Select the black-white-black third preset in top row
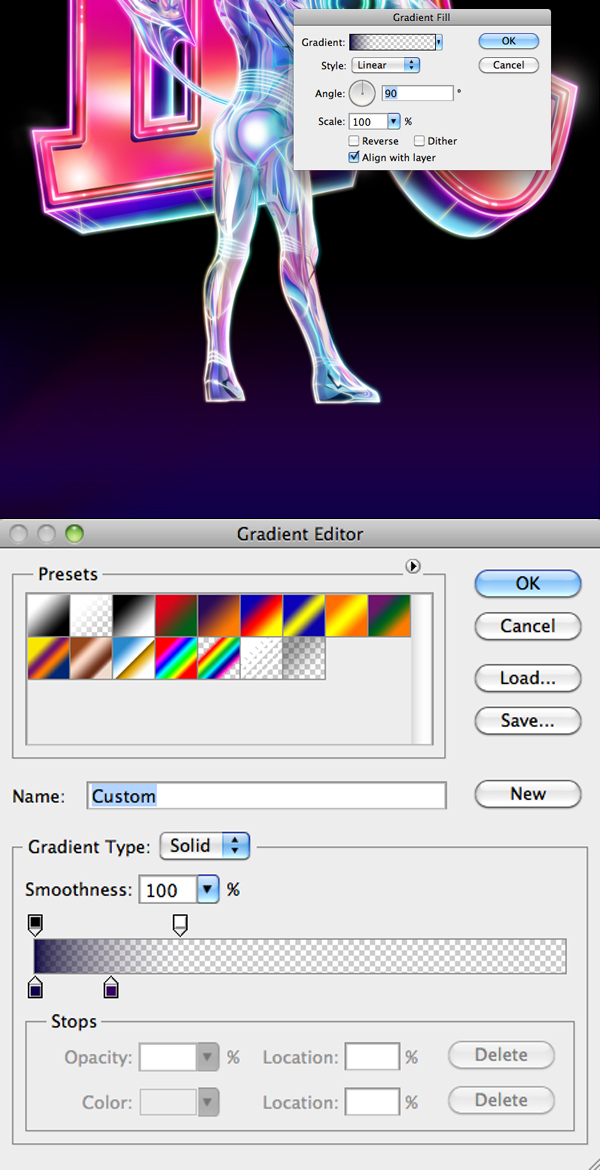Screen dimensions: 600x1170 tap(134, 616)
